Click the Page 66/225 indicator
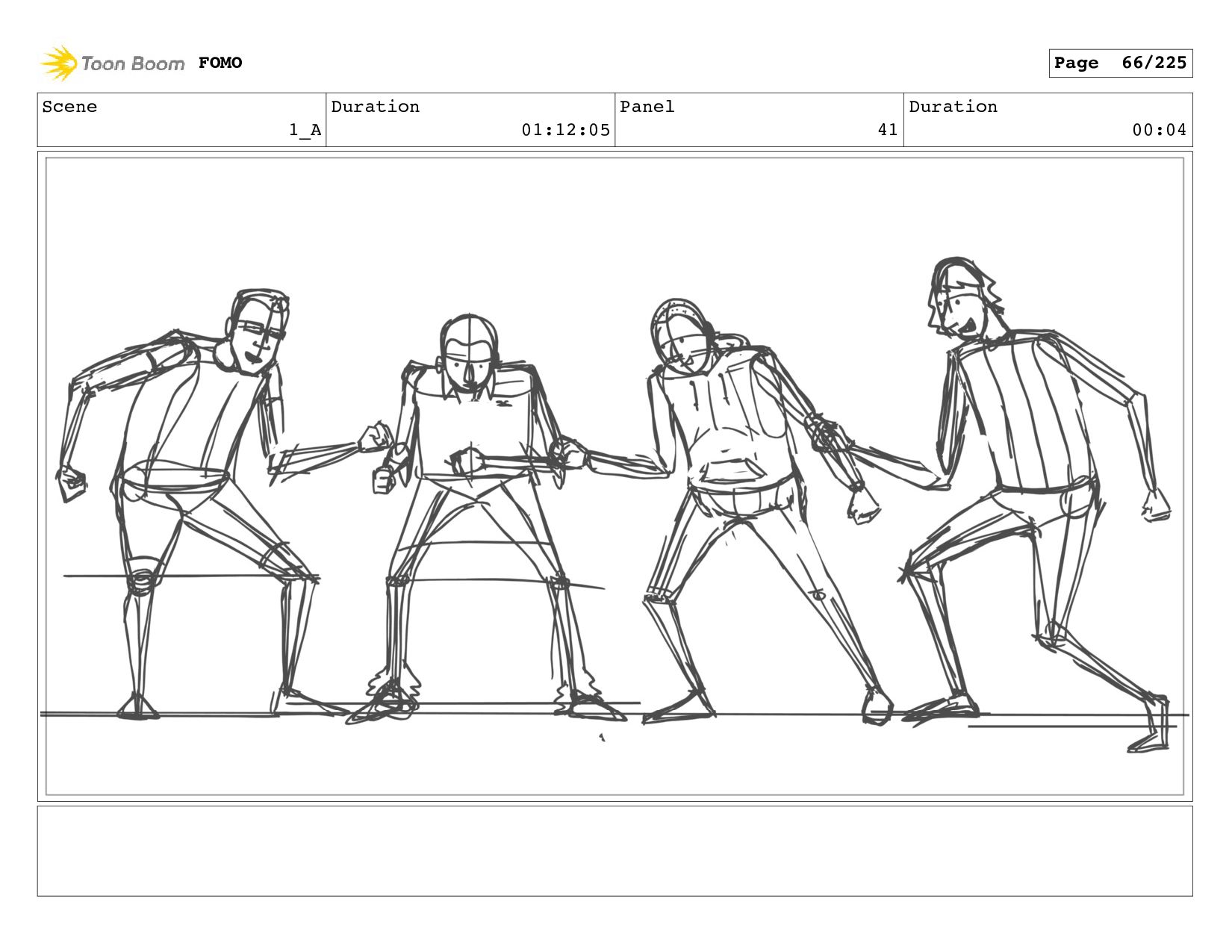 click(1120, 63)
